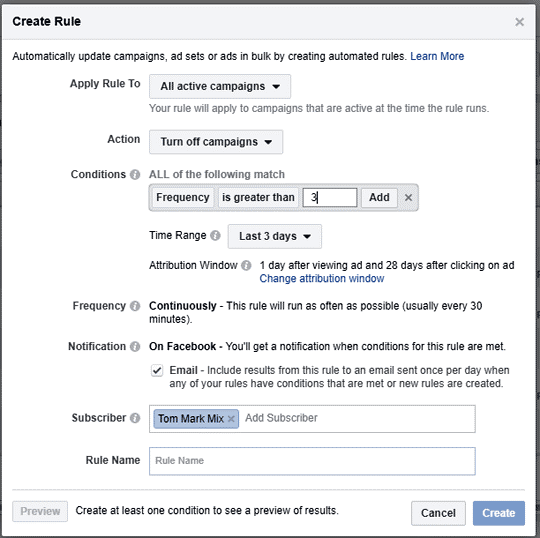540x538 pixels.
Task: Click the Frequency schedule info icon
Action: pos(135,306)
